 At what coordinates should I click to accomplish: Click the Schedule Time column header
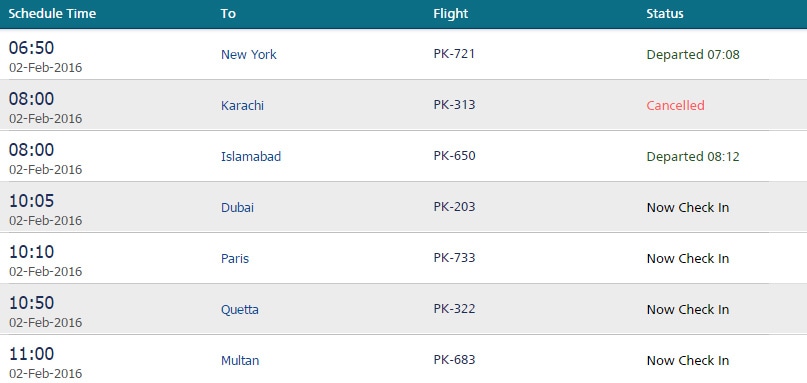[x=52, y=14]
